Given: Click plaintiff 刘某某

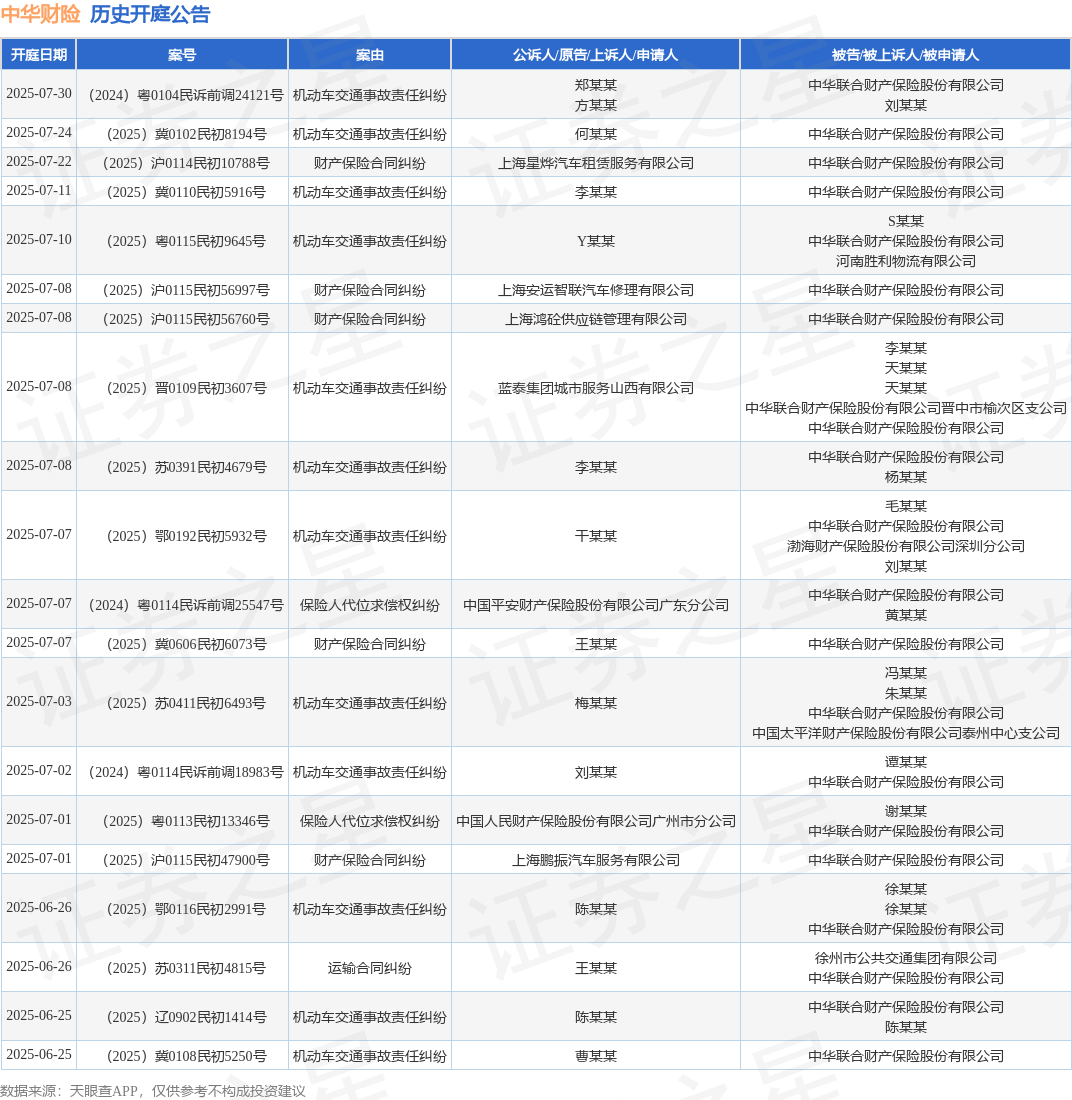Looking at the screenshot, I should pyautogui.click(x=596, y=772).
